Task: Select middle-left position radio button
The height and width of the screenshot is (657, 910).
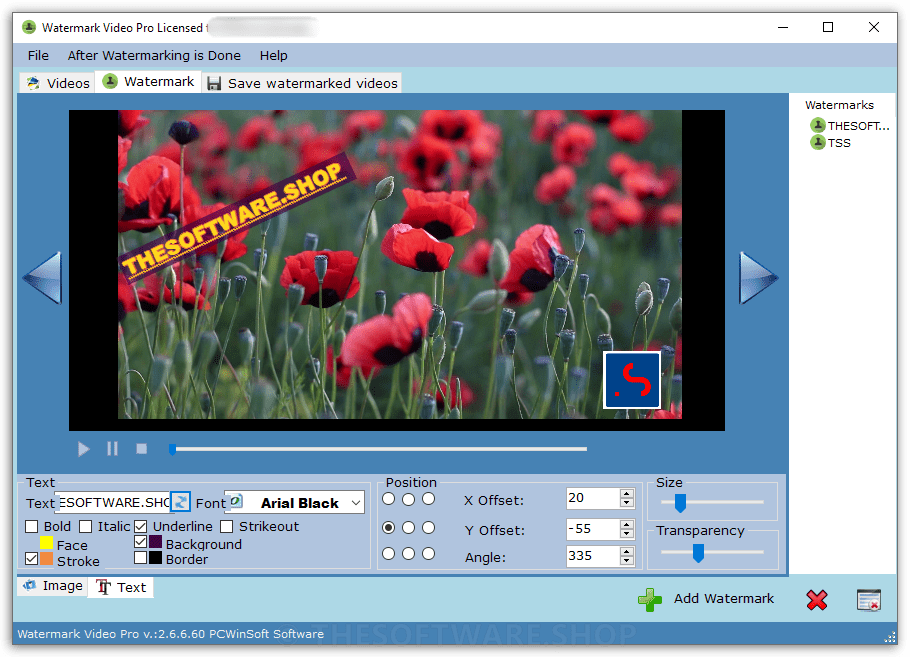Action: [x=389, y=527]
